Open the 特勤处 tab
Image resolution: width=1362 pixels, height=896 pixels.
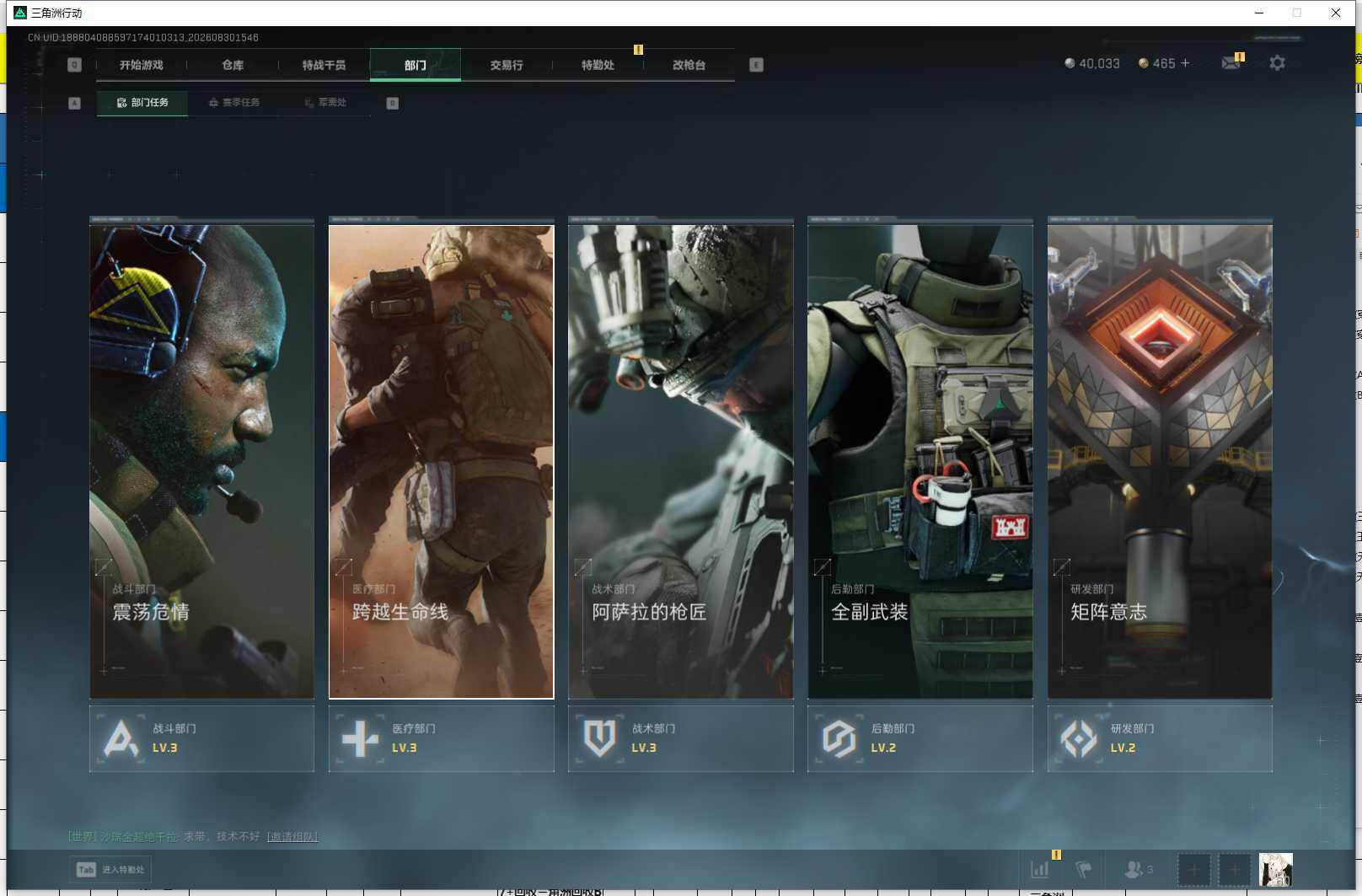tap(598, 65)
